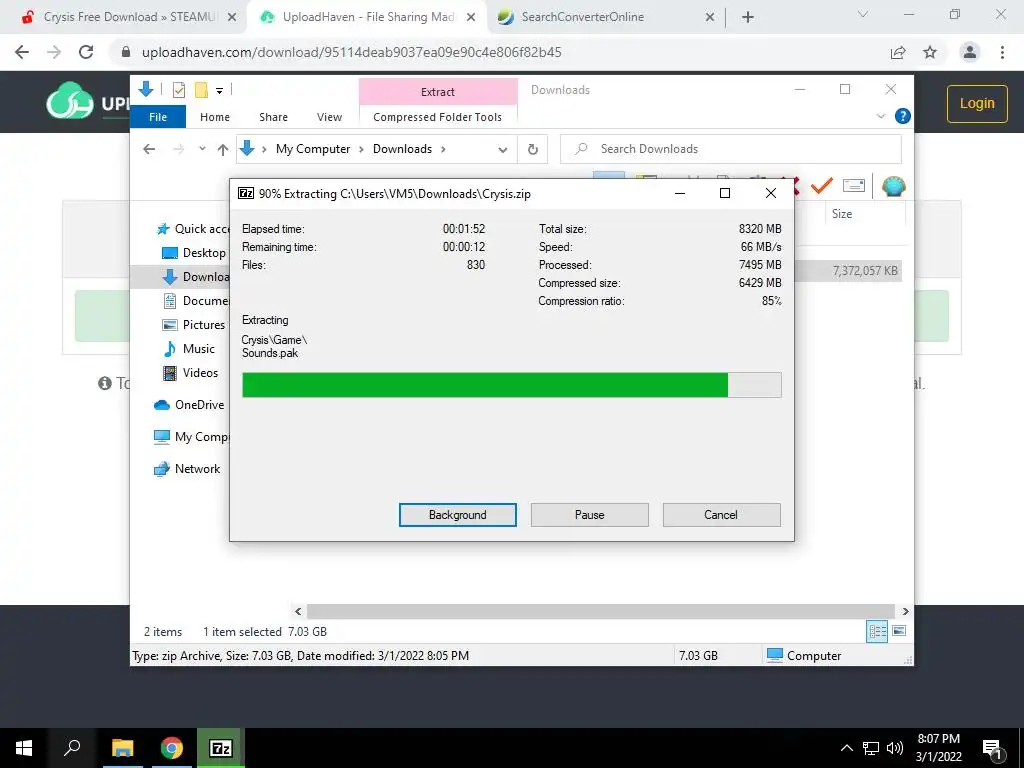The width and height of the screenshot is (1024, 768).
Task: Click Explorer forward navigation arrow
Action: coord(178,150)
